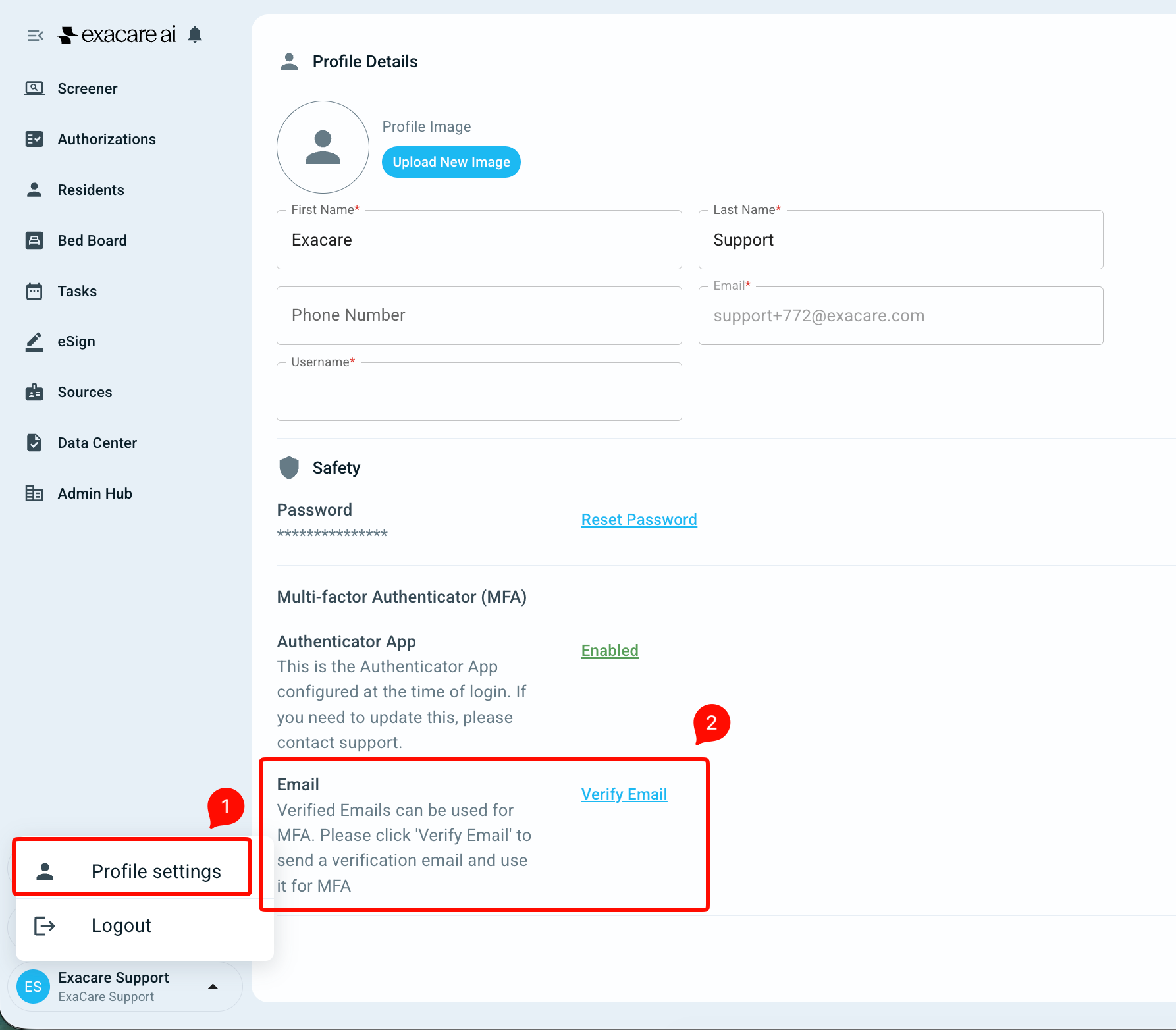Click the Profile settings person icon
The width and height of the screenshot is (1176, 1030).
point(45,871)
